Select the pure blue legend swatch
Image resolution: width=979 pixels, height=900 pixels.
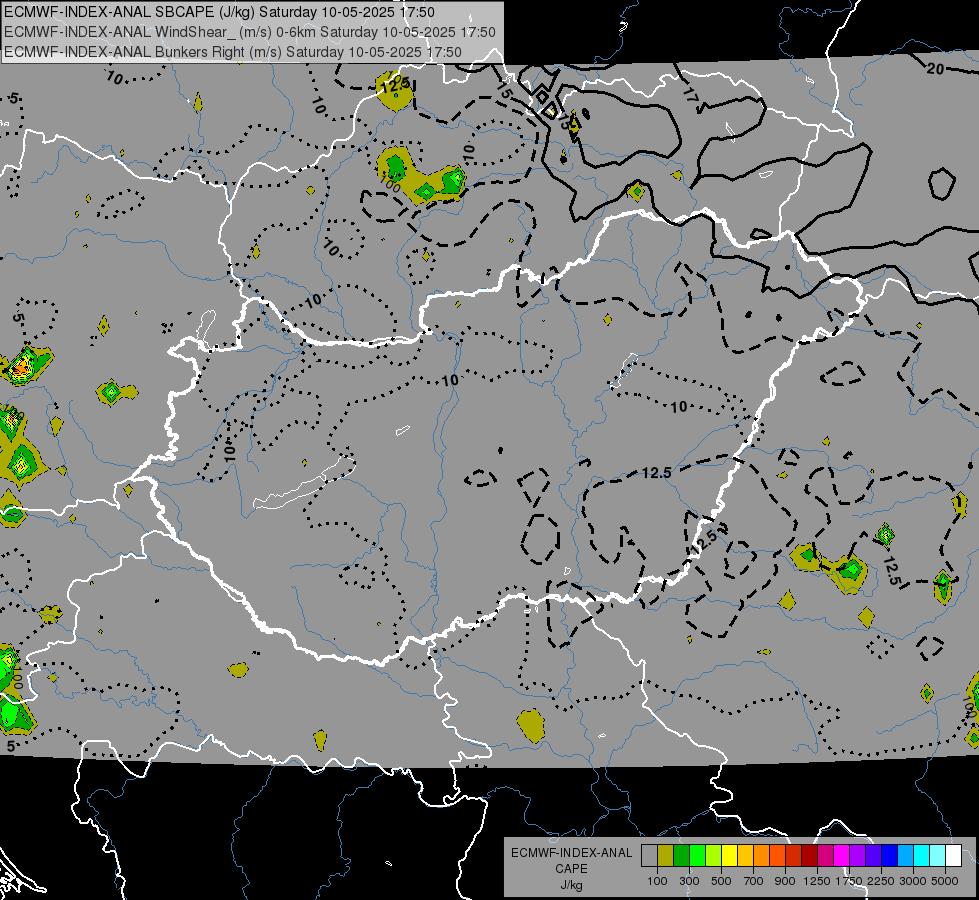(889, 856)
